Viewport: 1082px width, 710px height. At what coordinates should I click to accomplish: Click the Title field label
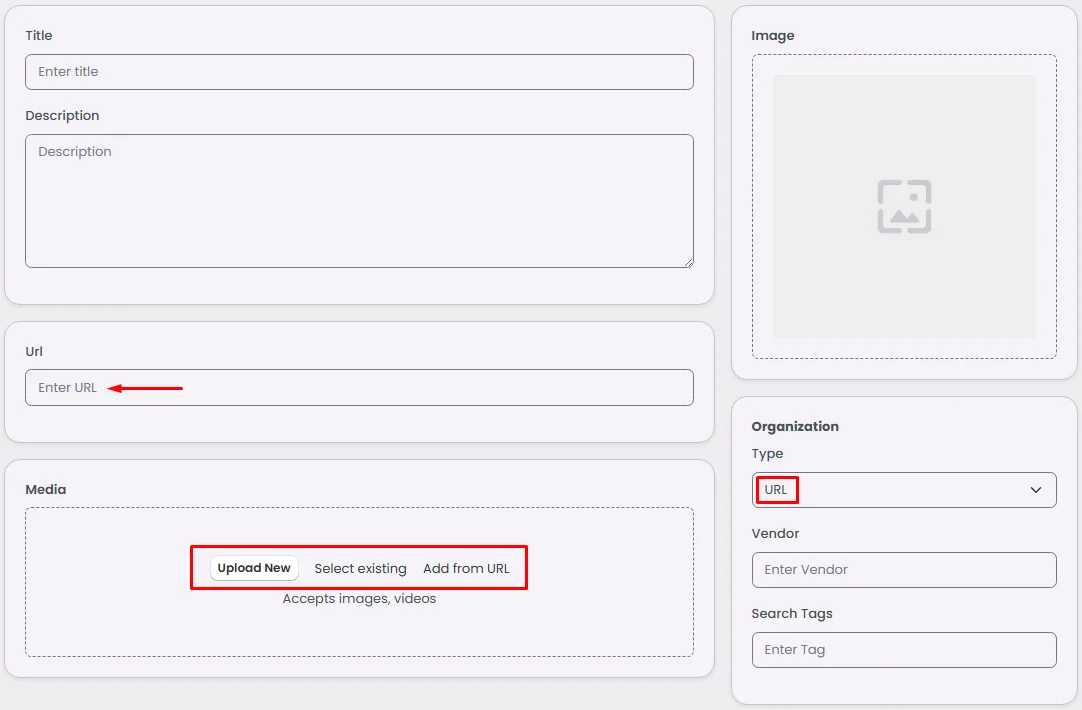[39, 36]
